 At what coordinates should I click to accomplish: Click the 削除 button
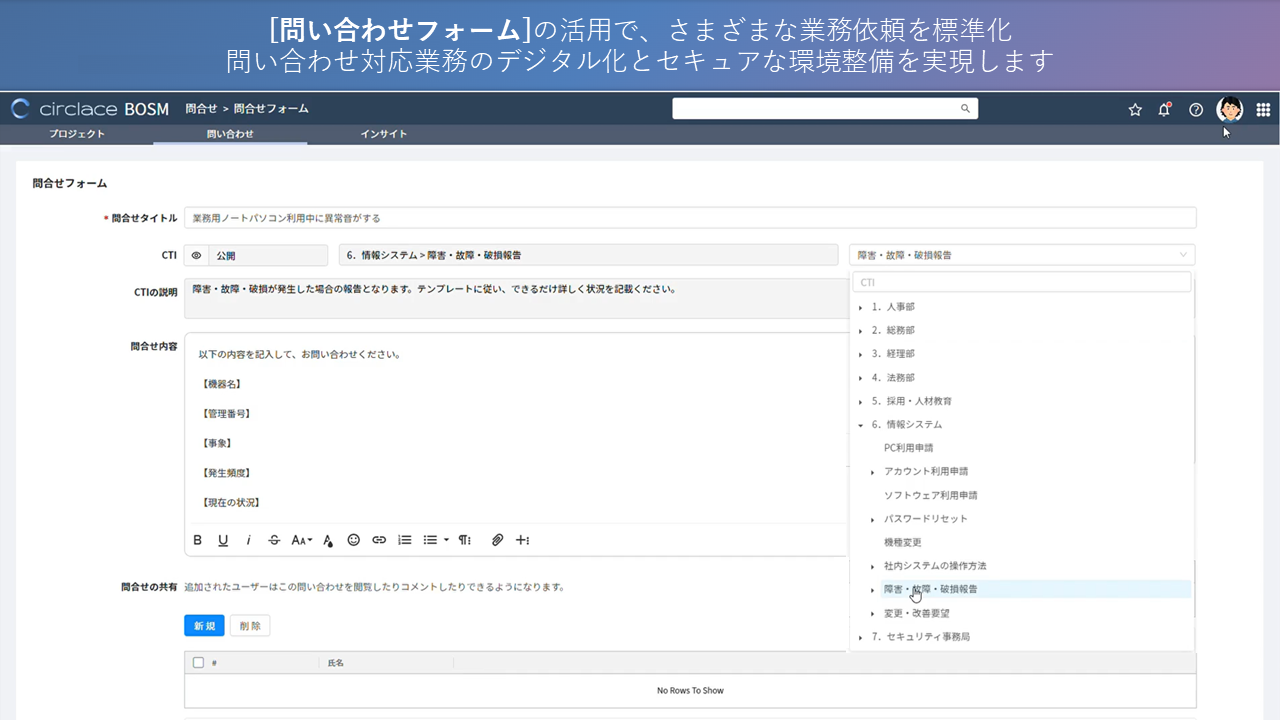point(250,626)
